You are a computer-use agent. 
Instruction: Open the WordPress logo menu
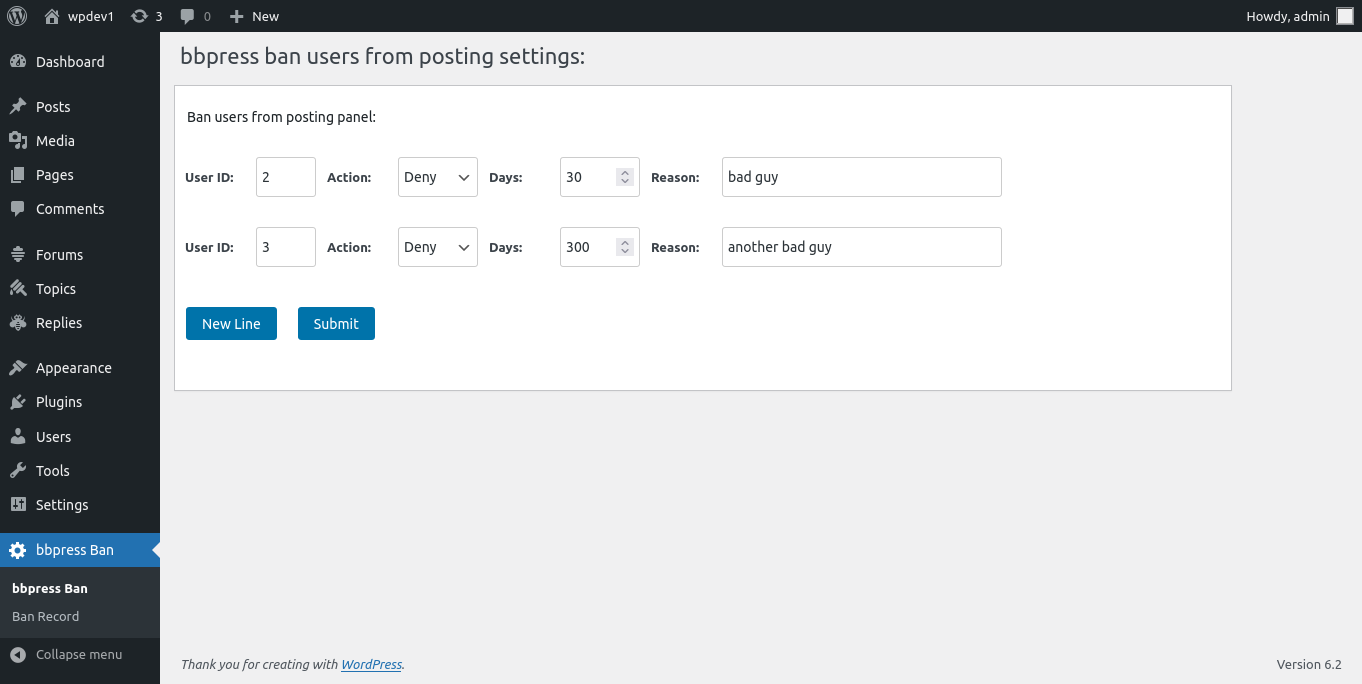click(x=16, y=16)
